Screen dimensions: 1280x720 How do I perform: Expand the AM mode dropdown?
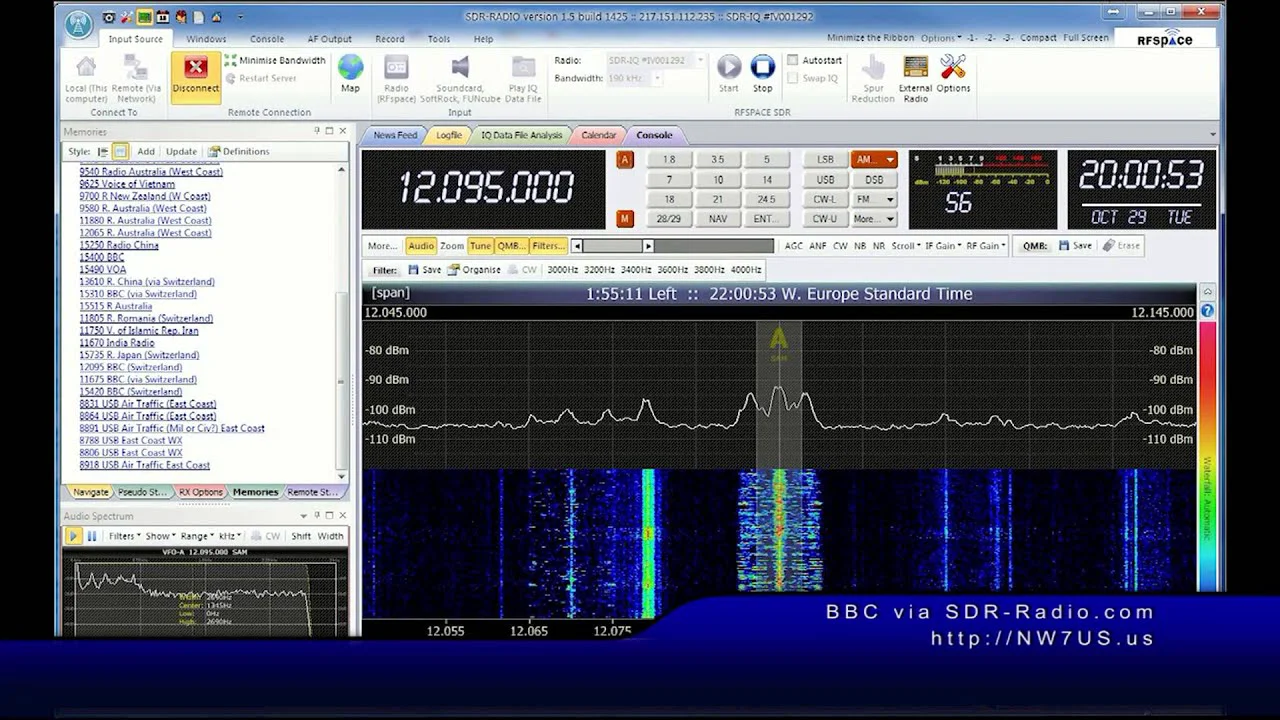tap(890, 160)
